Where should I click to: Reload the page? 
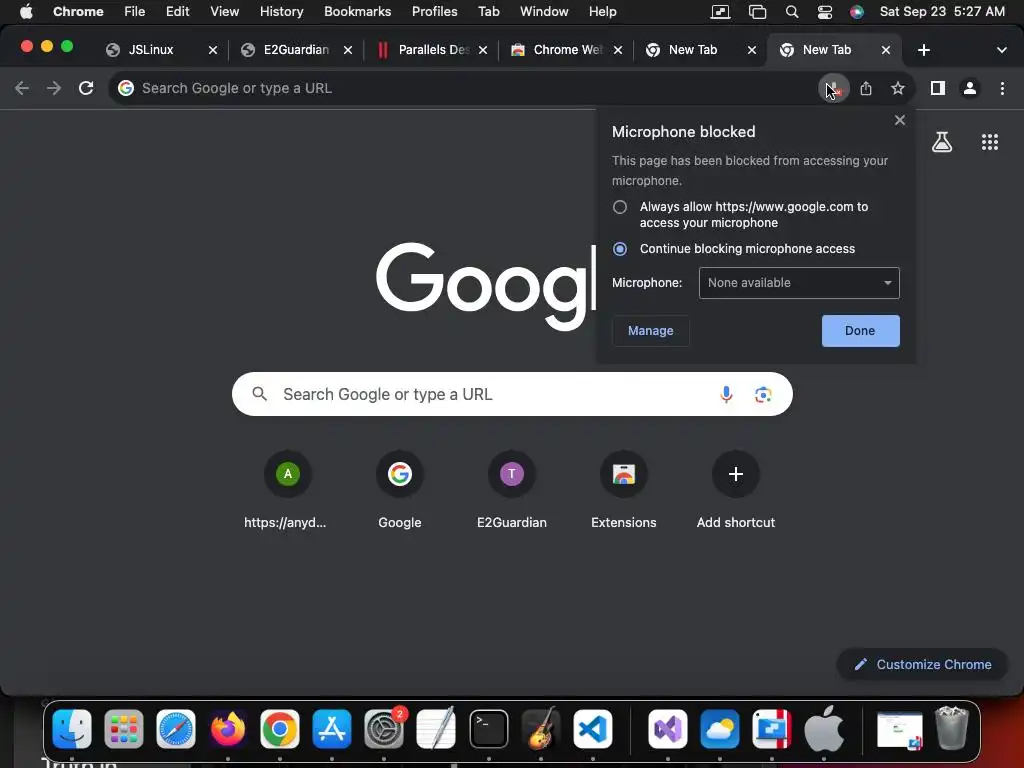(x=86, y=88)
